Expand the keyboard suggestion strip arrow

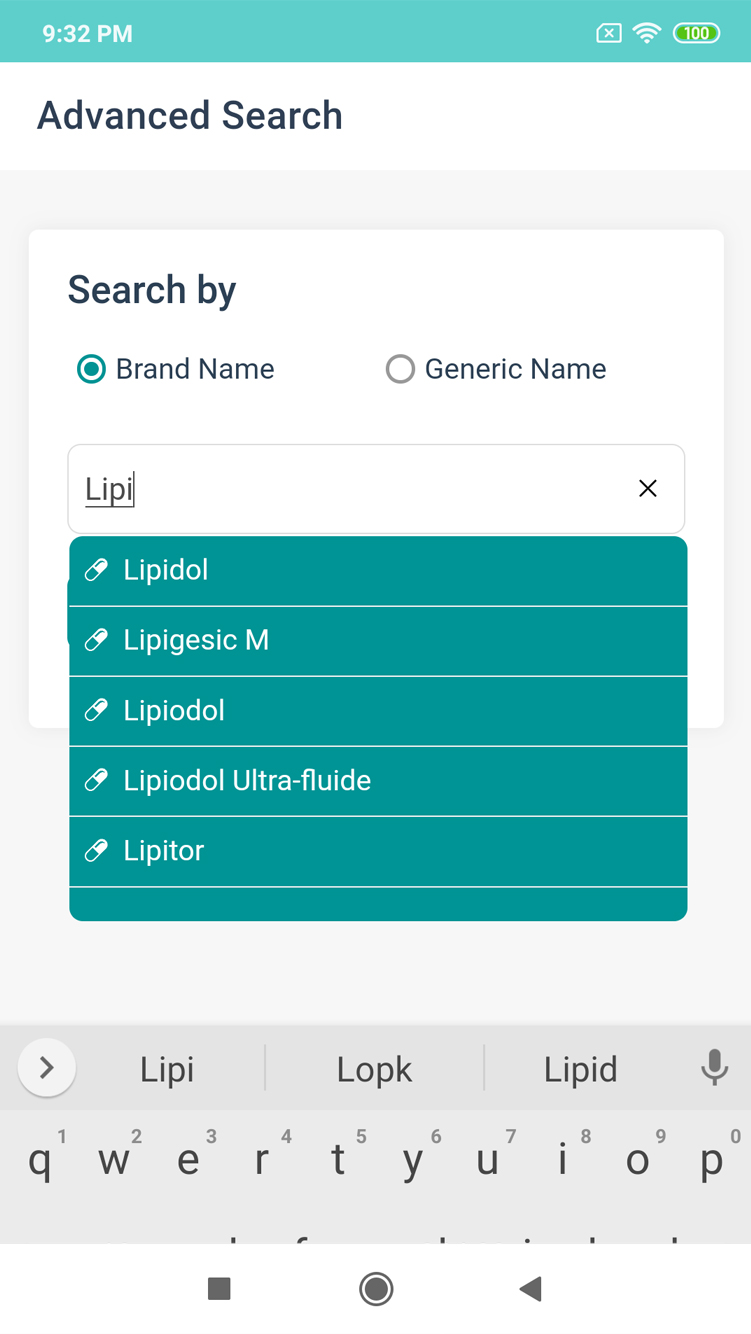click(46, 1068)
